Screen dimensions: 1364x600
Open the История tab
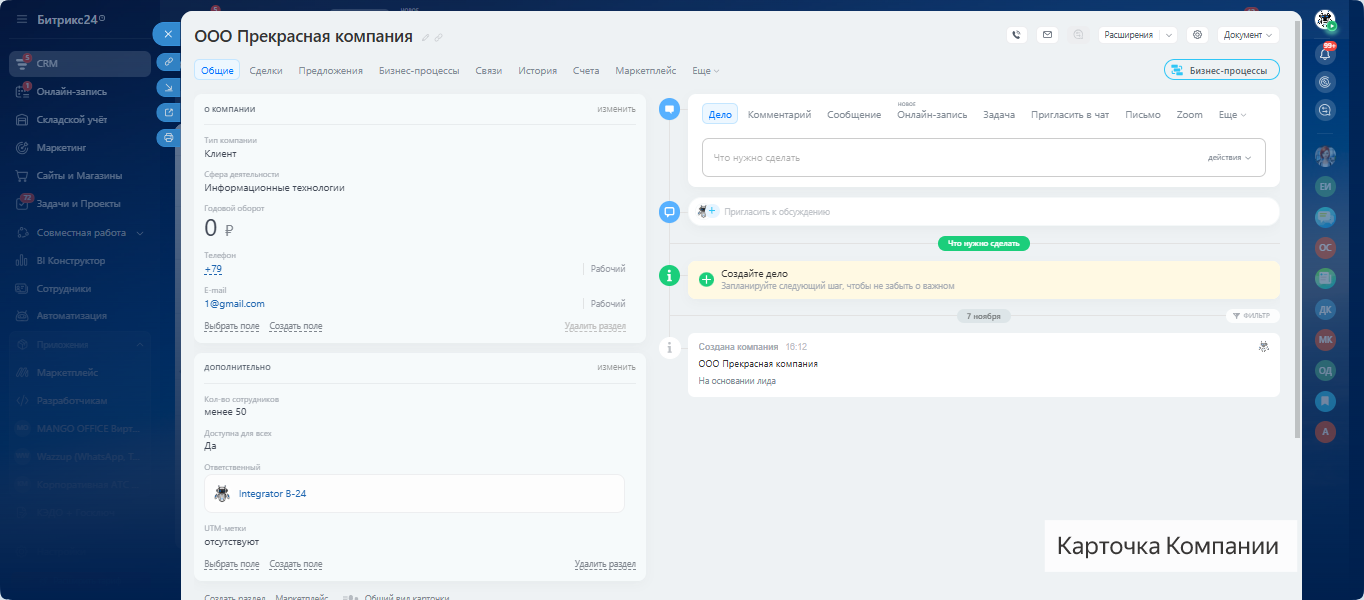(x=537, y=71)
